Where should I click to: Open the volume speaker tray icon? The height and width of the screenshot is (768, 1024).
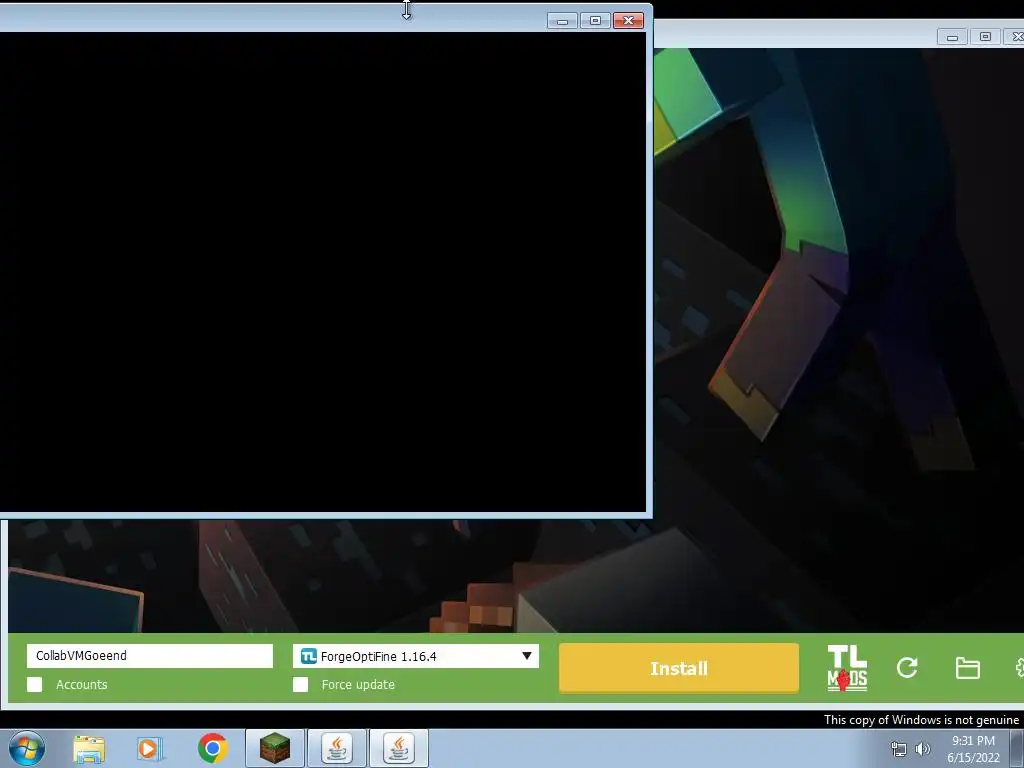922,749
